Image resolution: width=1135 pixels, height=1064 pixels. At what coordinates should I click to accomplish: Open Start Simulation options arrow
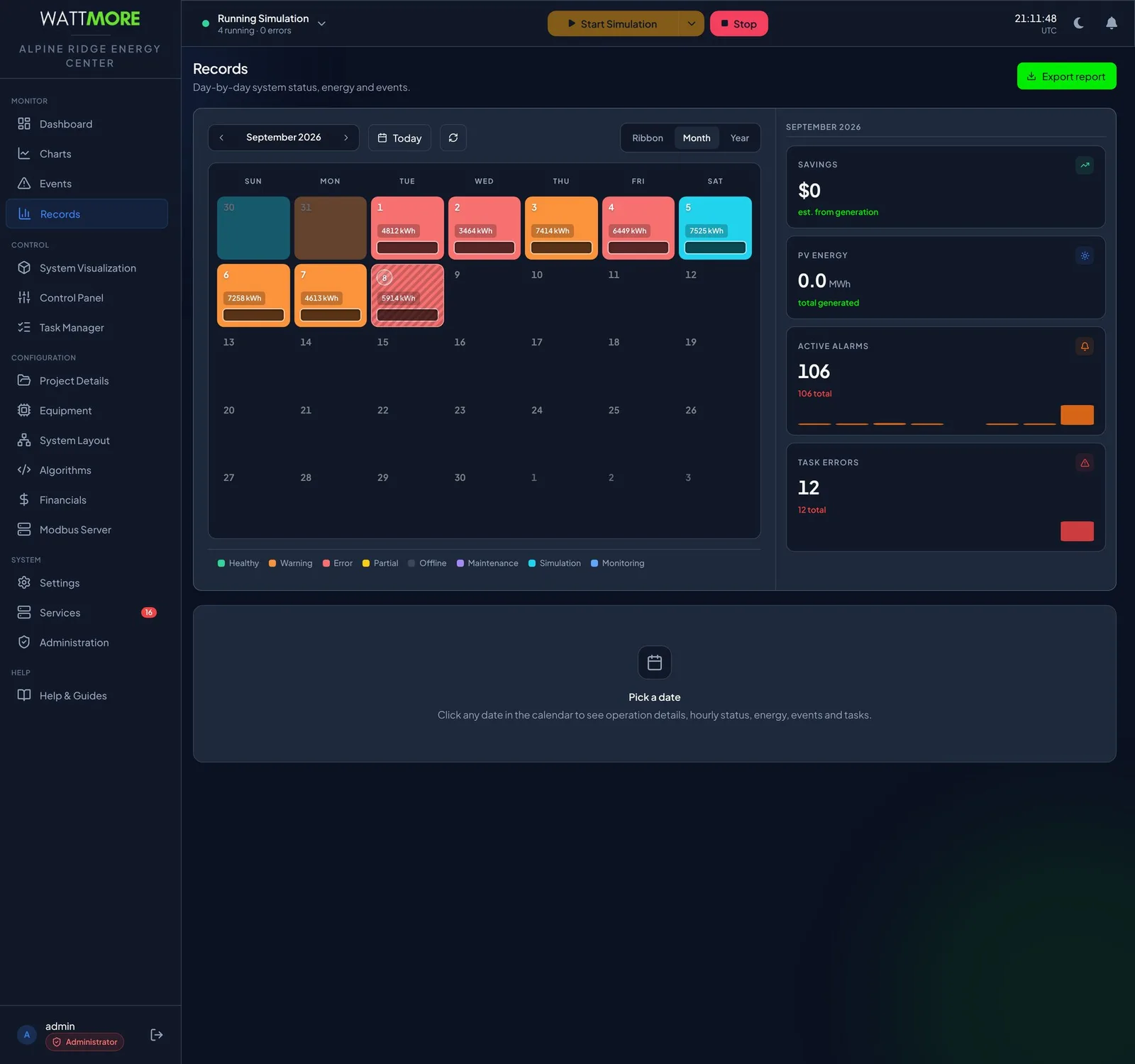coord(691,23)
